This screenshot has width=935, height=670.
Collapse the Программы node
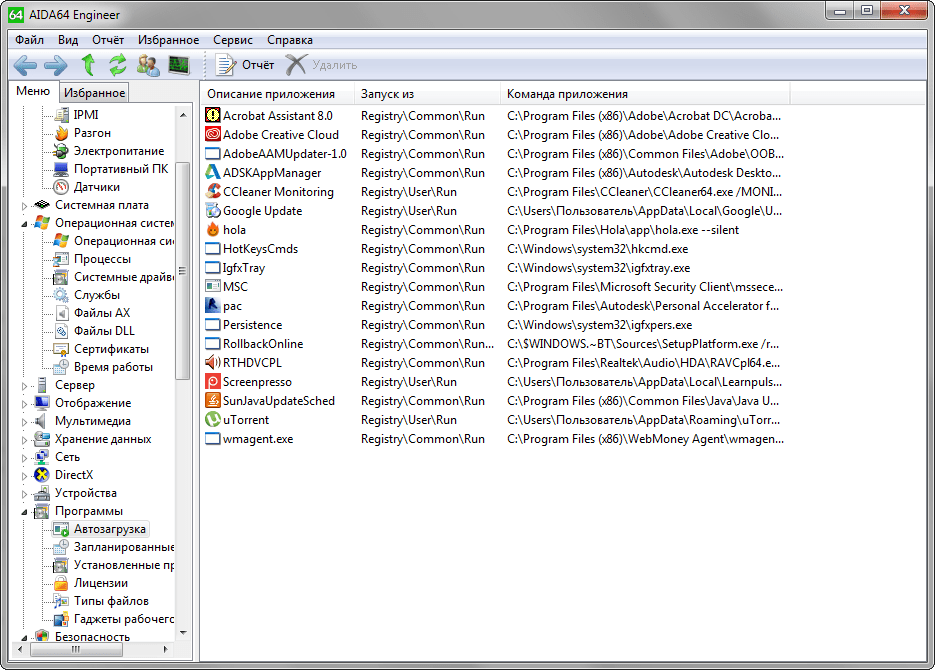click(24, 511)
